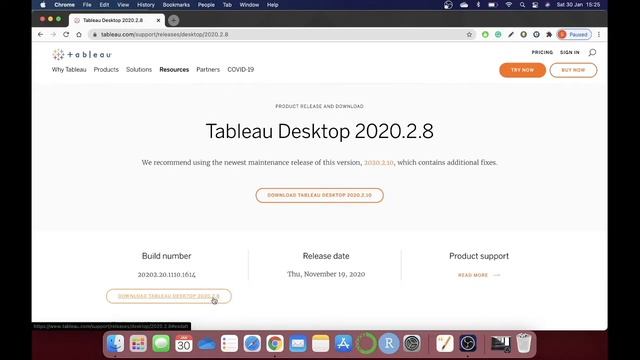Open the Solutions navigation menu
Viewport: 640px width, 360px height.
139,70
